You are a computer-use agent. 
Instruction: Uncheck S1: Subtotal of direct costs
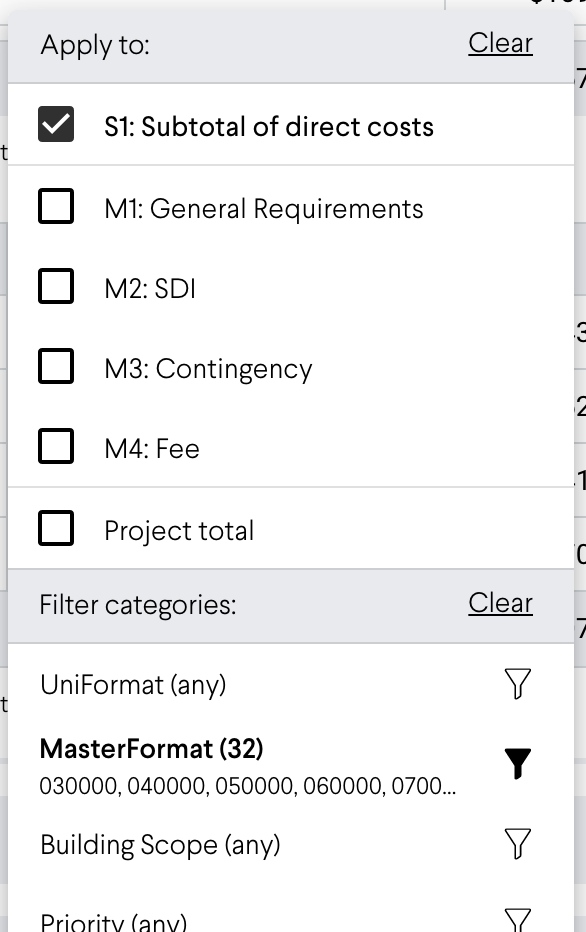[x=56, y=124]
